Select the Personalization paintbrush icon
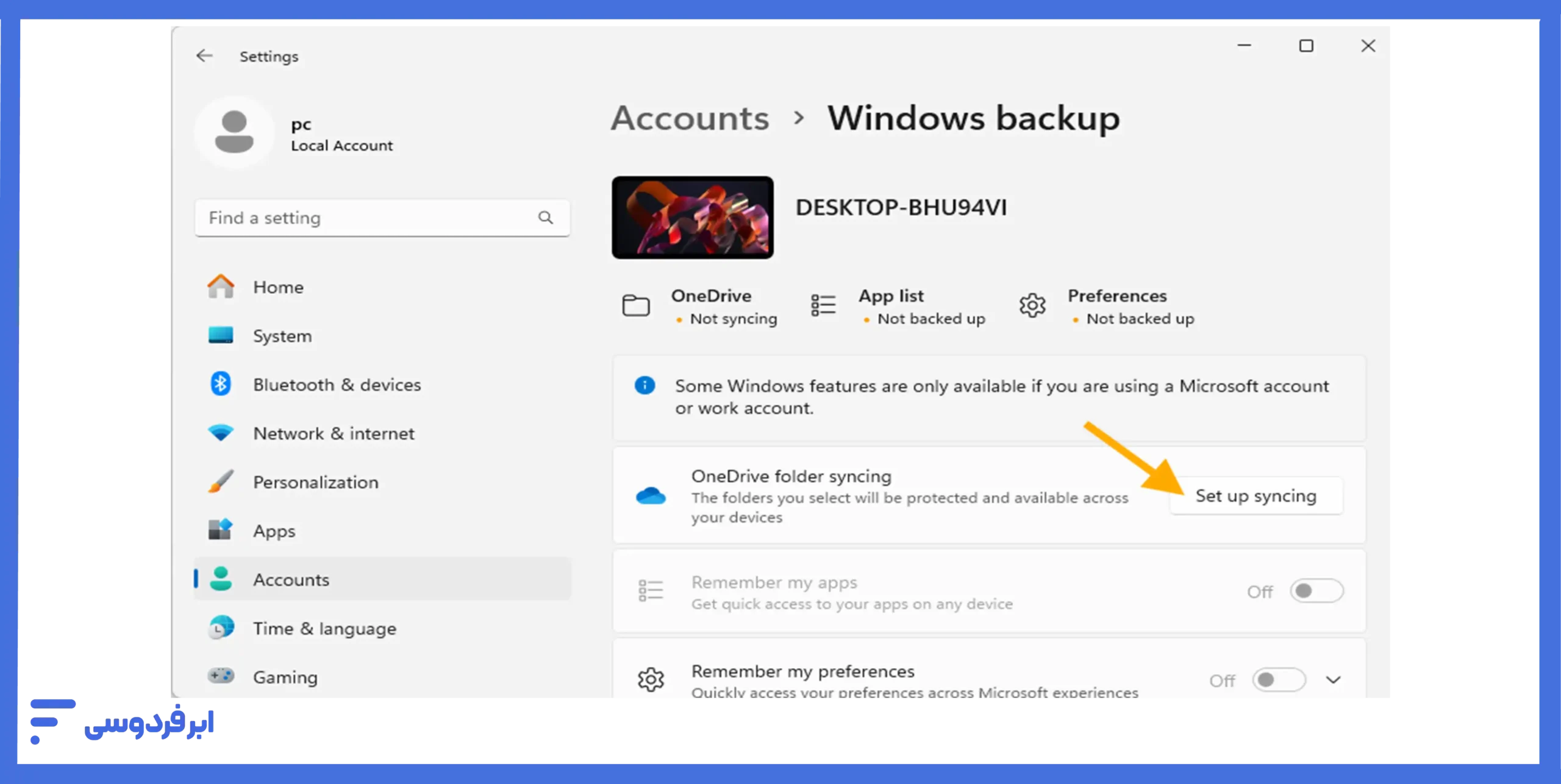Image resolution: width=1561 pixels, height=784 pixels. [x=221, y=482]
